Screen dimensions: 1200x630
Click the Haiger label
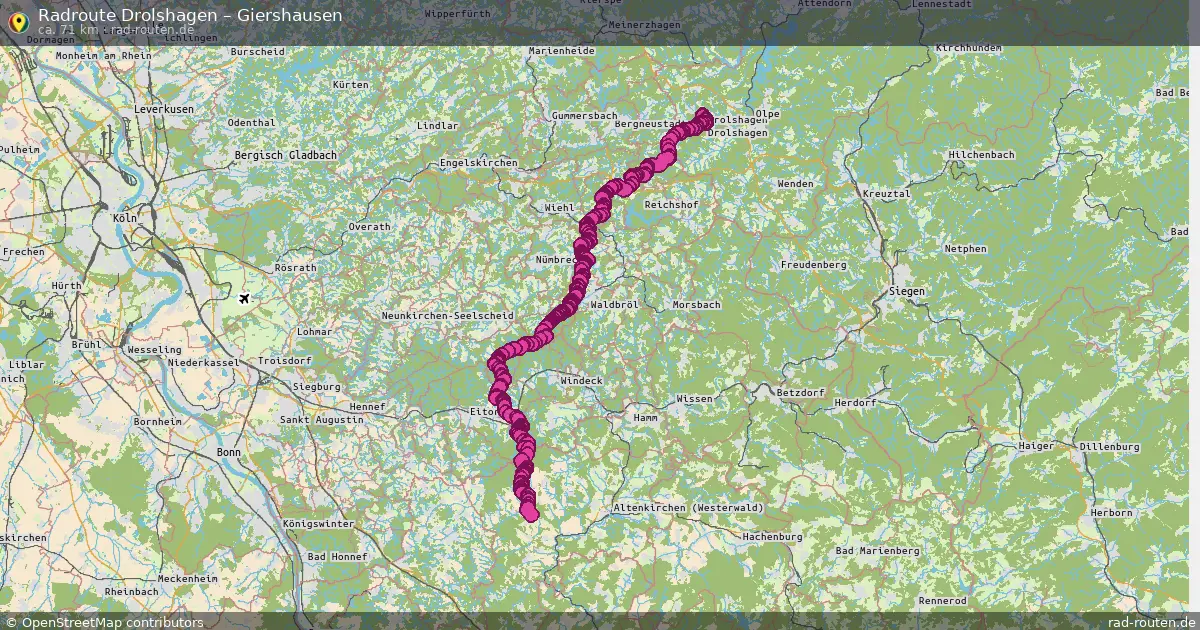click(x=1036, y=446)
